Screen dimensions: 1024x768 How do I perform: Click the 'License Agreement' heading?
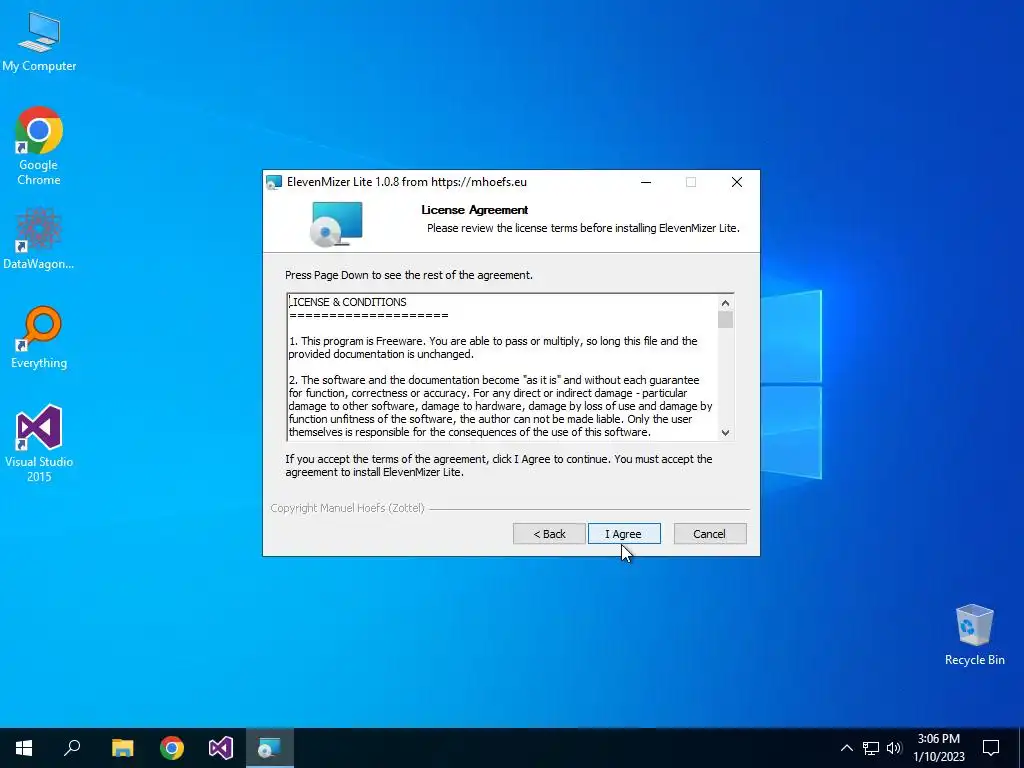click(x=475, y=210)
